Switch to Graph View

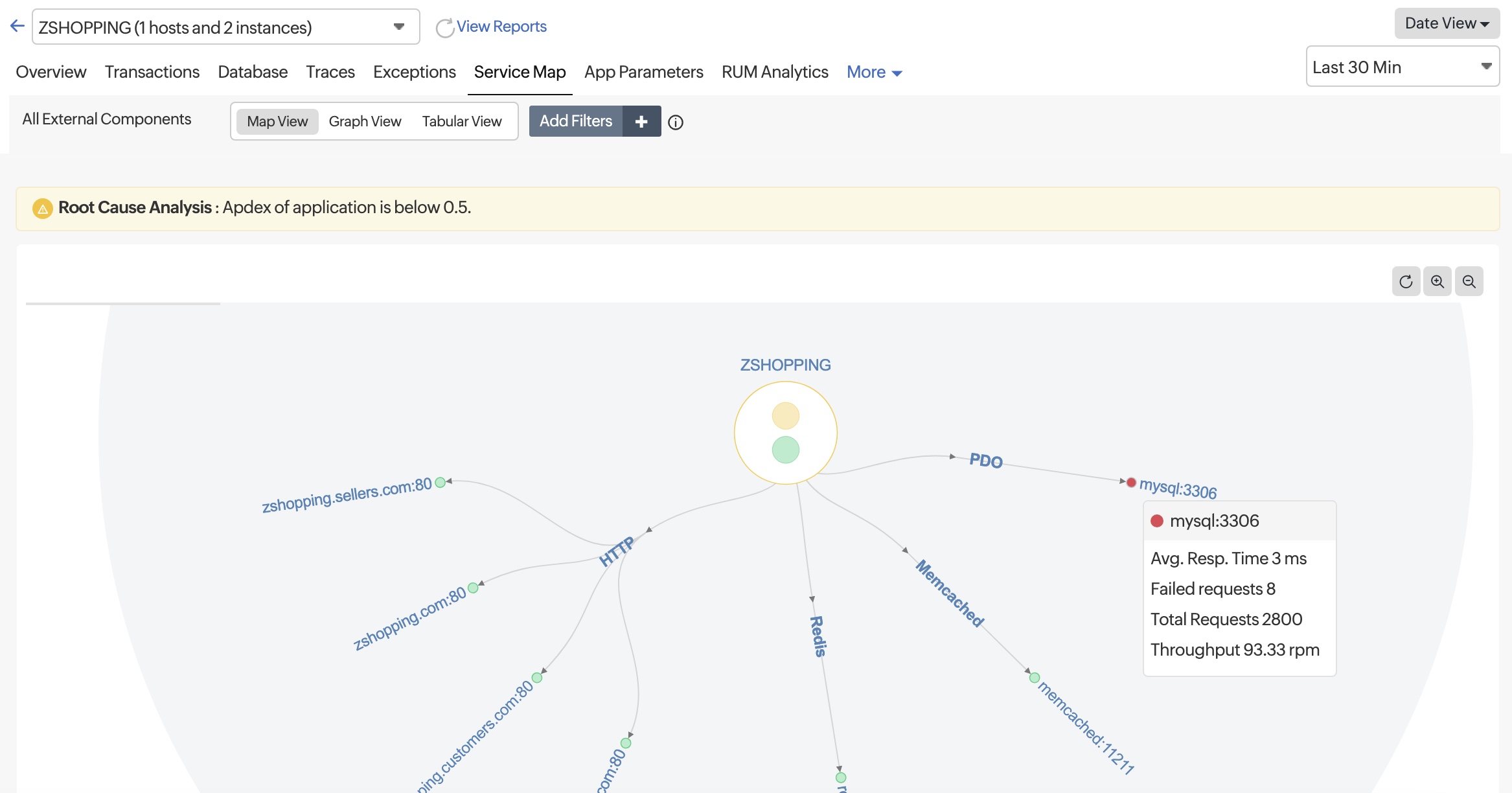pyautogui.click(x=364, y=121)
